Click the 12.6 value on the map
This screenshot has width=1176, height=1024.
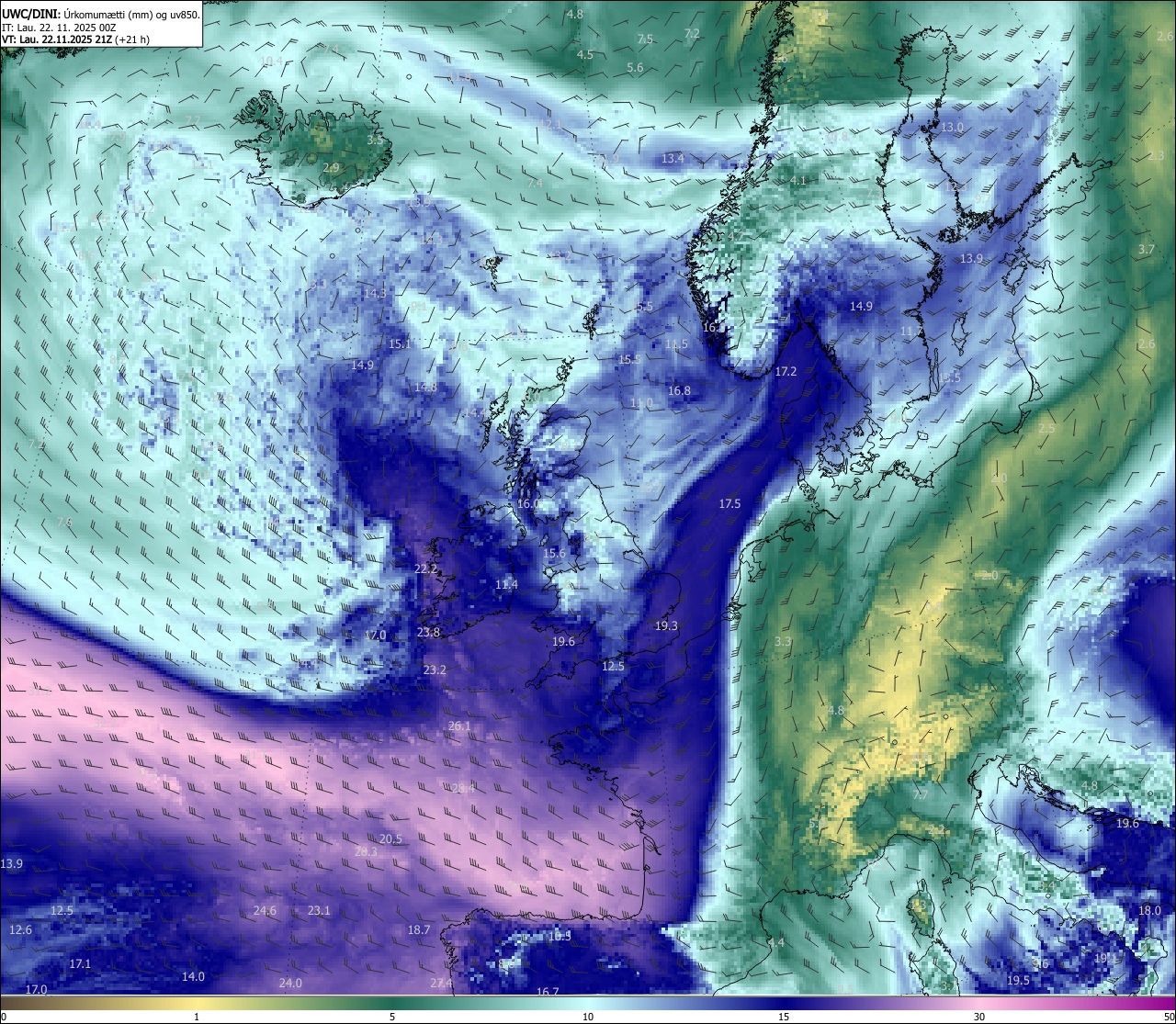(20, 930)
